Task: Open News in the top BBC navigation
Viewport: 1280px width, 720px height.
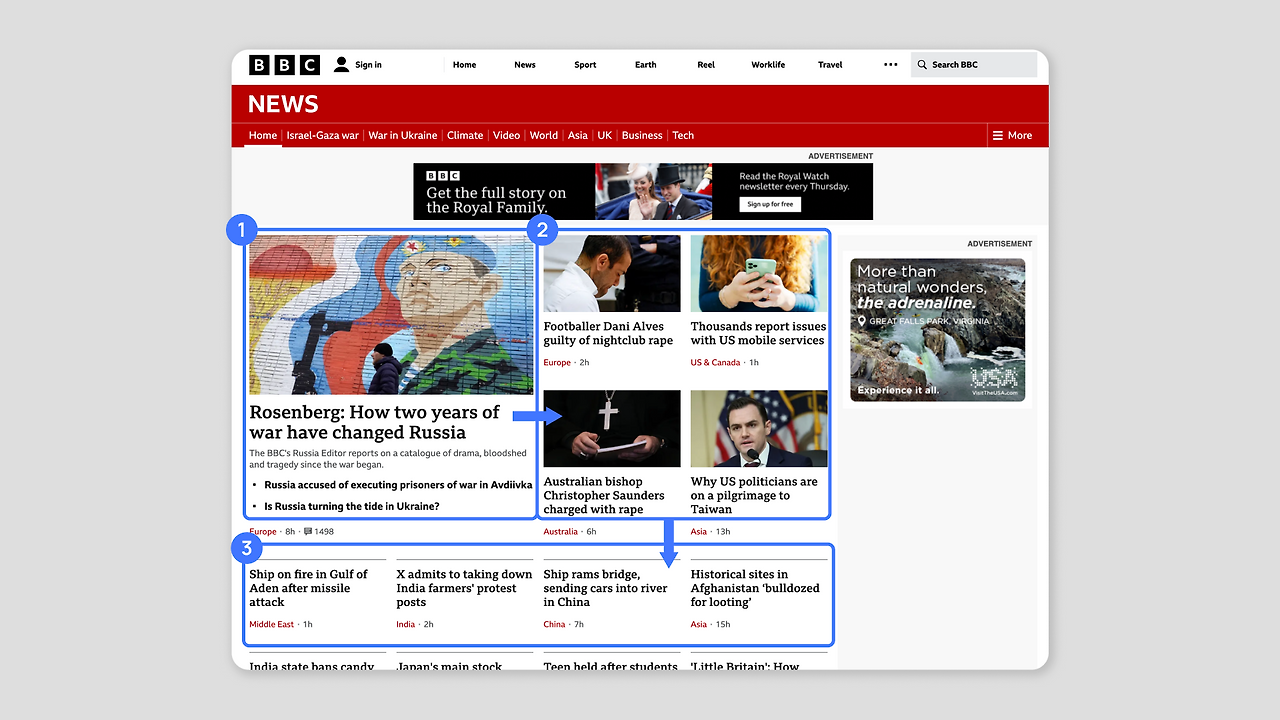Action: pyautogui.click(x=525, y=65)
